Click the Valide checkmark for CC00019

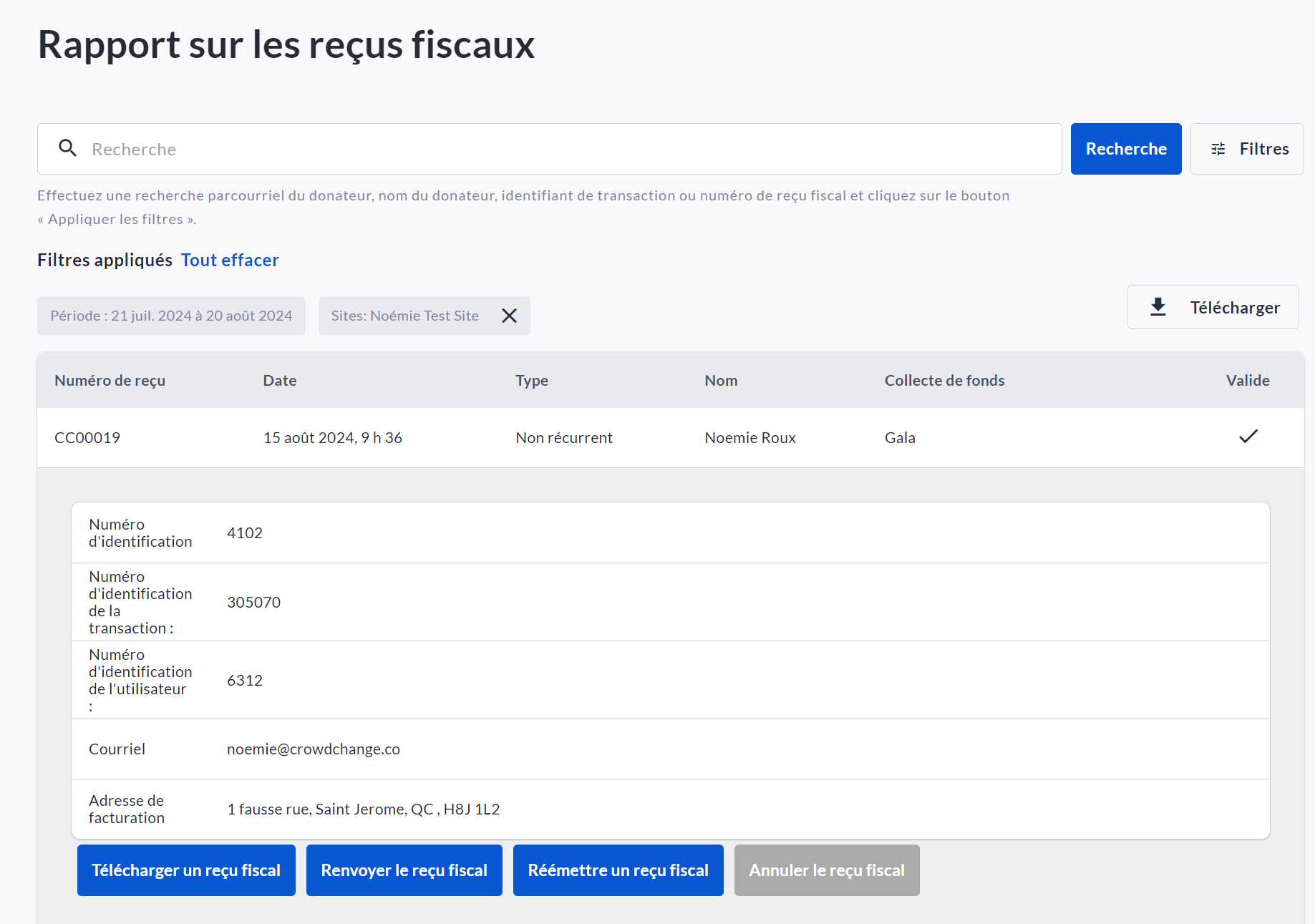[x=1248, y=437]
